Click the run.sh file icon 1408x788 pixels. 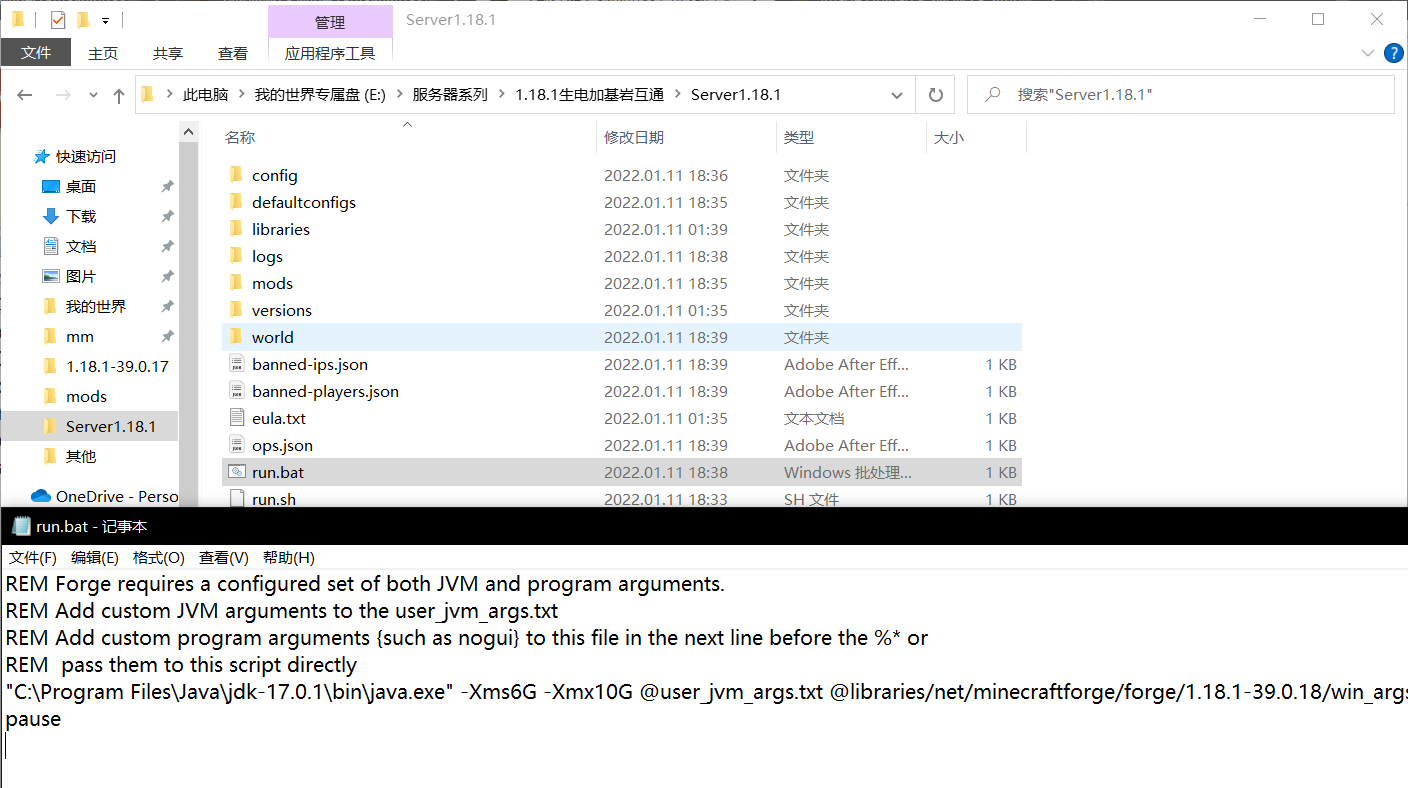(x=236, y=498)
